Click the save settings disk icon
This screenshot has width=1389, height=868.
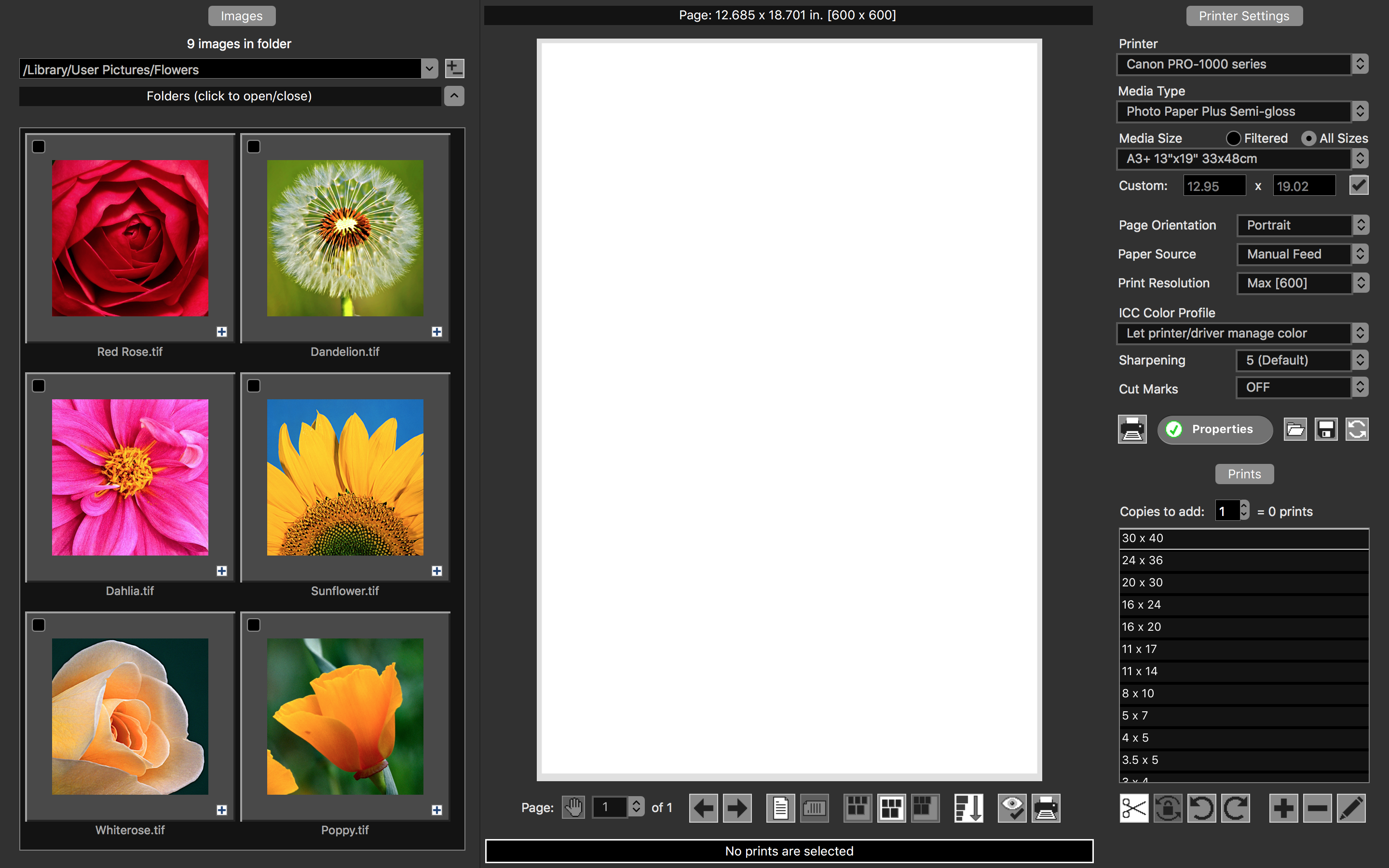point(1325,429)
